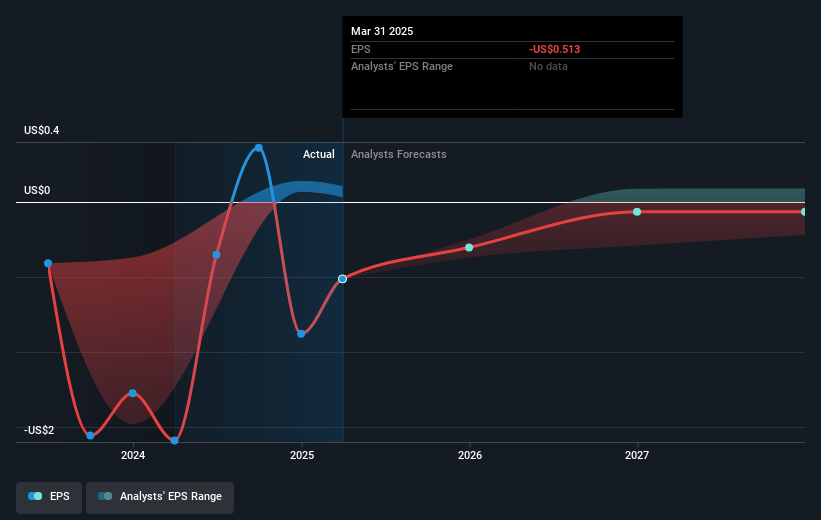Click 'No data' in tooltip range row

click(x=548, y=67)
